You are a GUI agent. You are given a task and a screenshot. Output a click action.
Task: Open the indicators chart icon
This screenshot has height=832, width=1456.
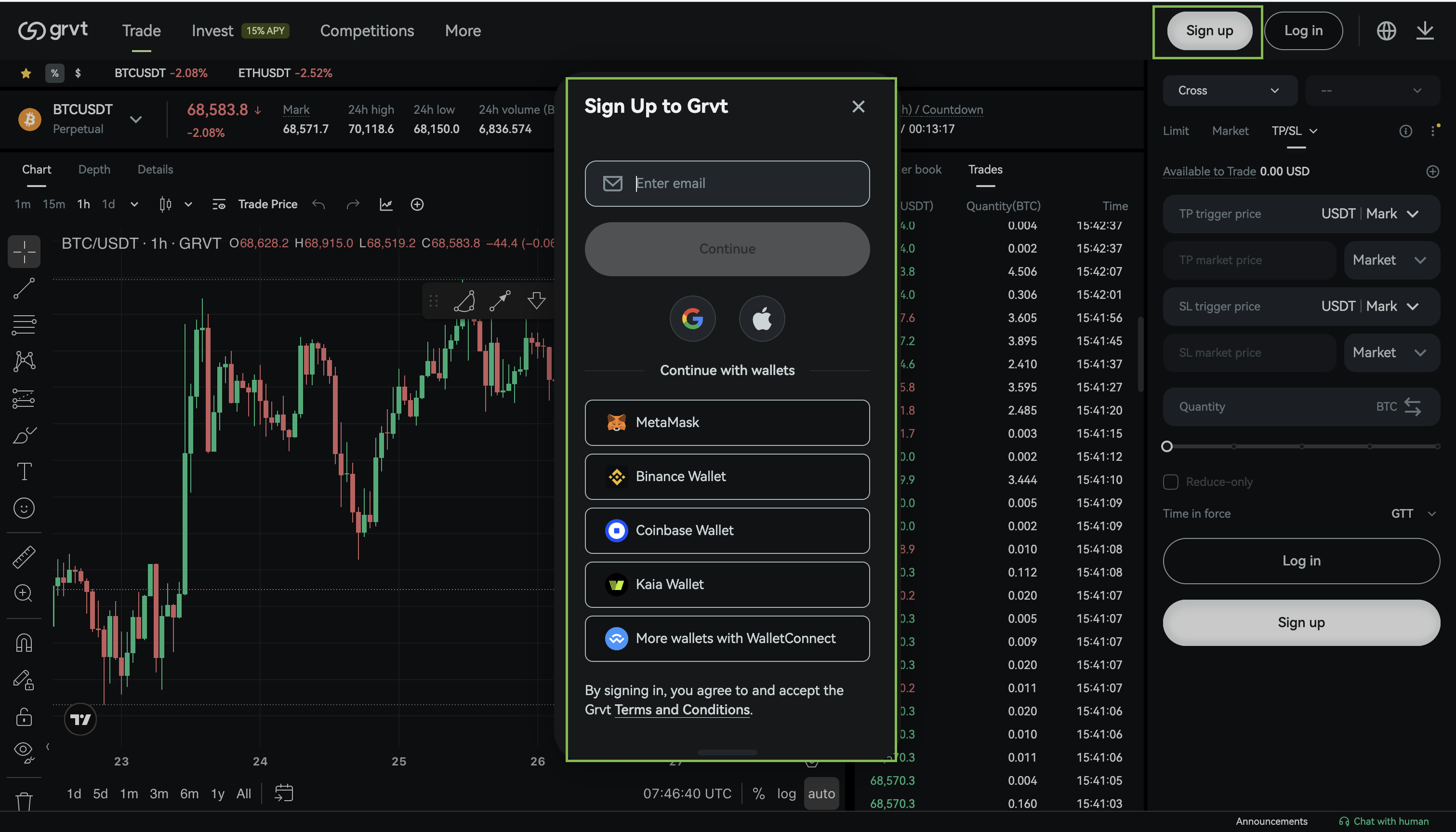click(x=386, y=204)
